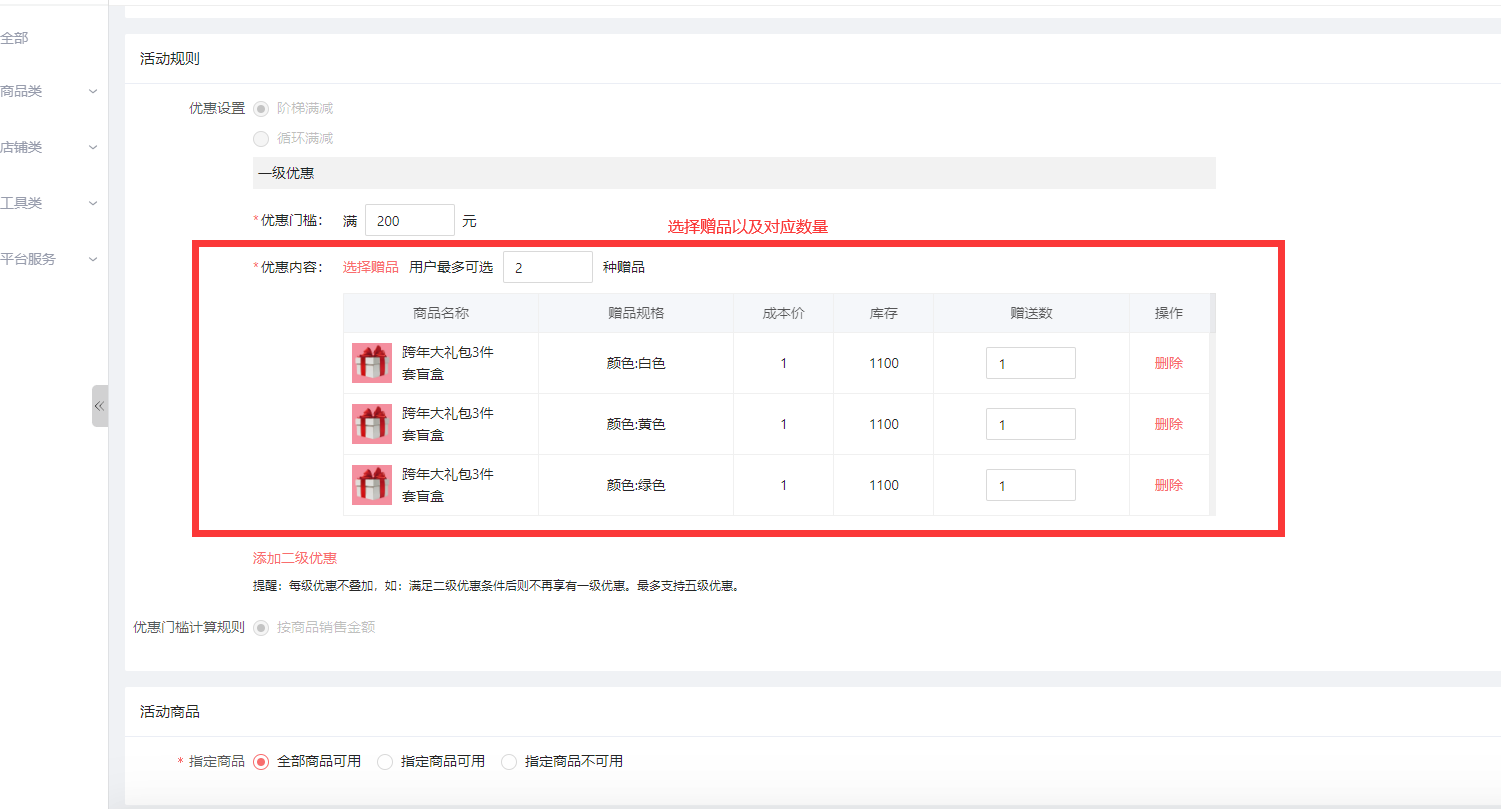Choose 指定商品可用 radio button
Image resolution: width=1501 pixels, height=809 pixels.
[385, 761]
